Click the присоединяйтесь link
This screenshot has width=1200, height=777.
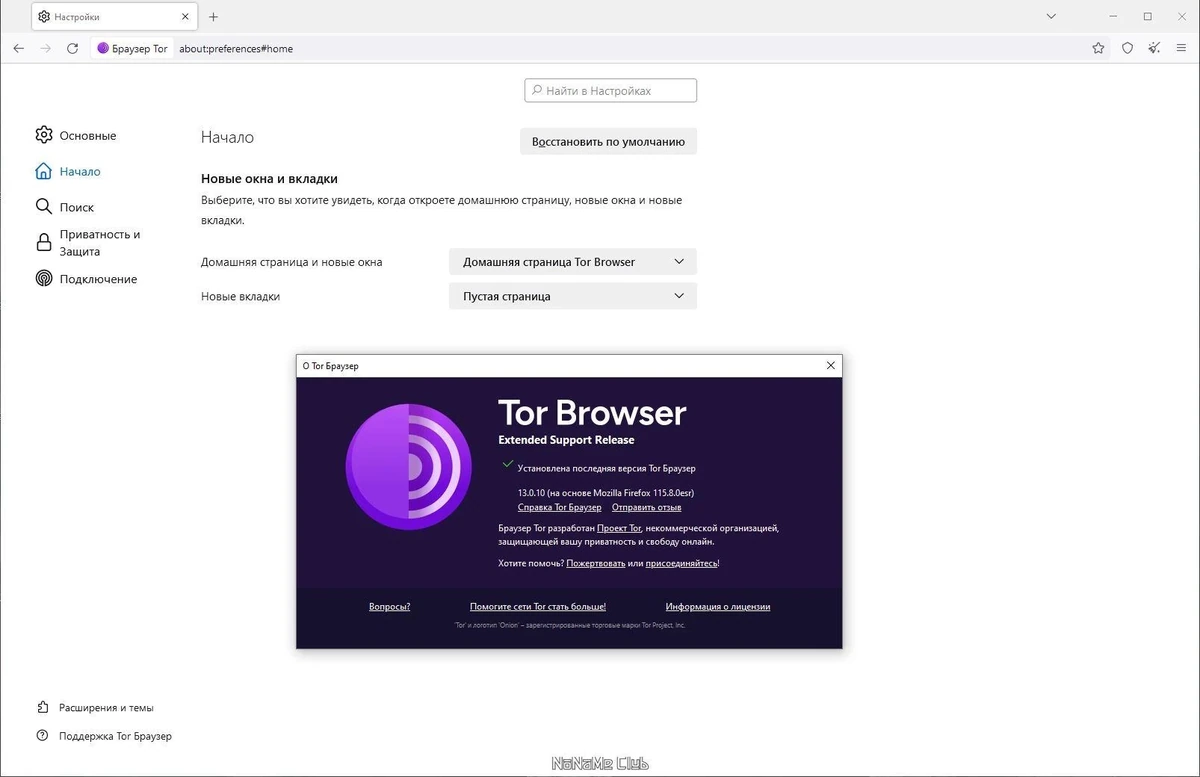click(681, 563)
